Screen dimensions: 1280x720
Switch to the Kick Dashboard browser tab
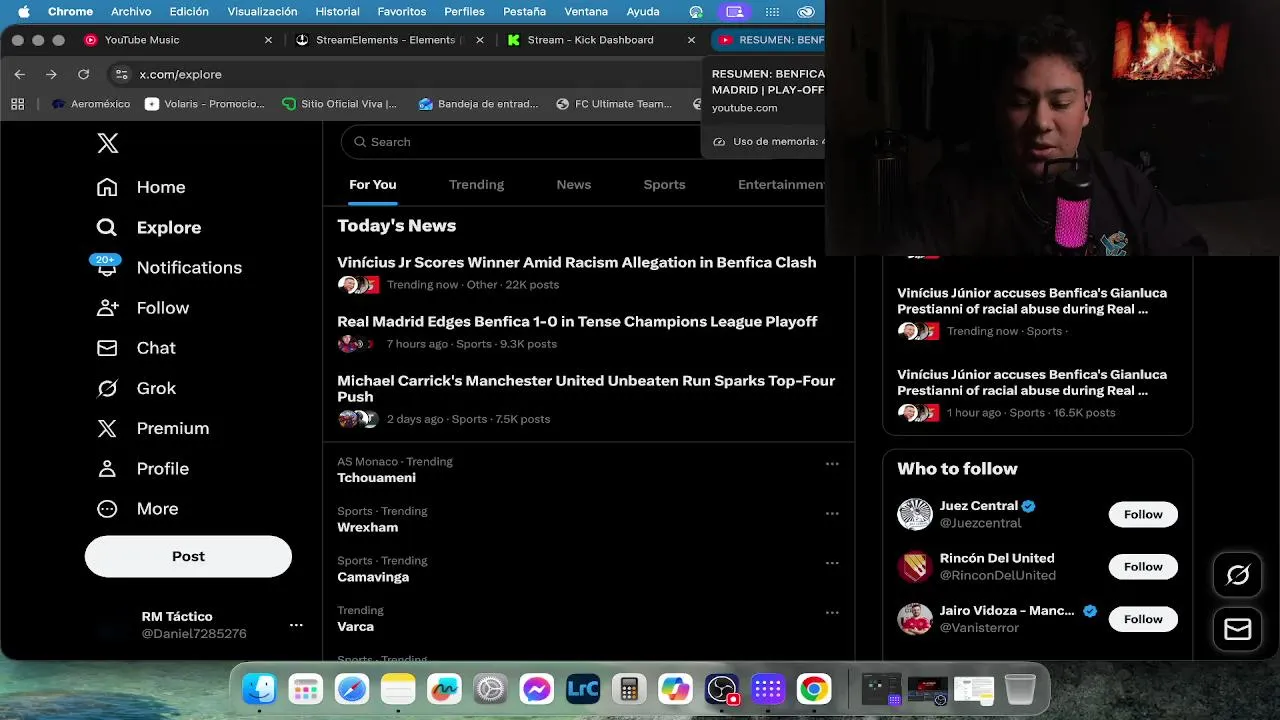pyautogui.click(x=599, y=40)
